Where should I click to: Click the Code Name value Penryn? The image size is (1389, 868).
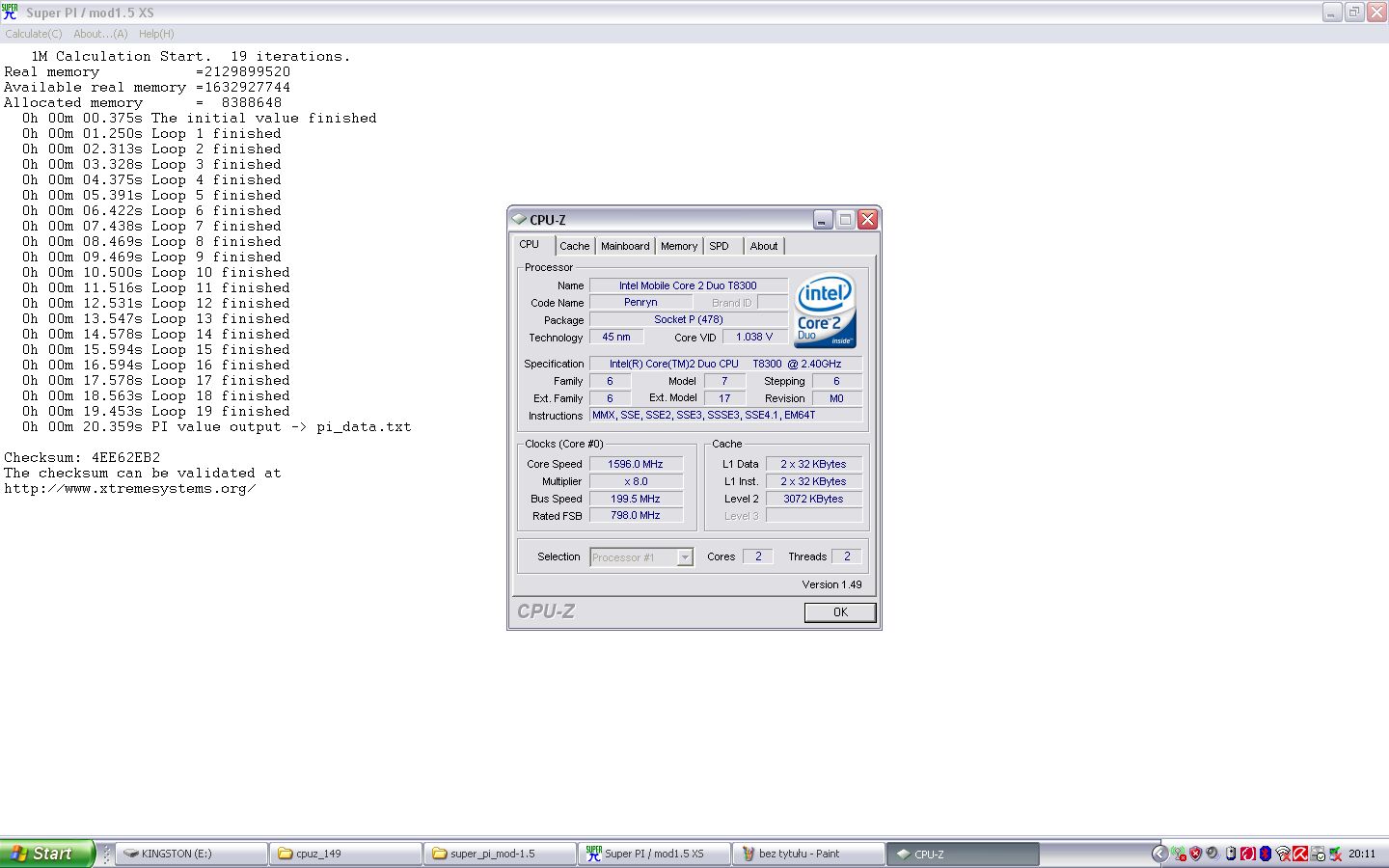coord(640,303)
